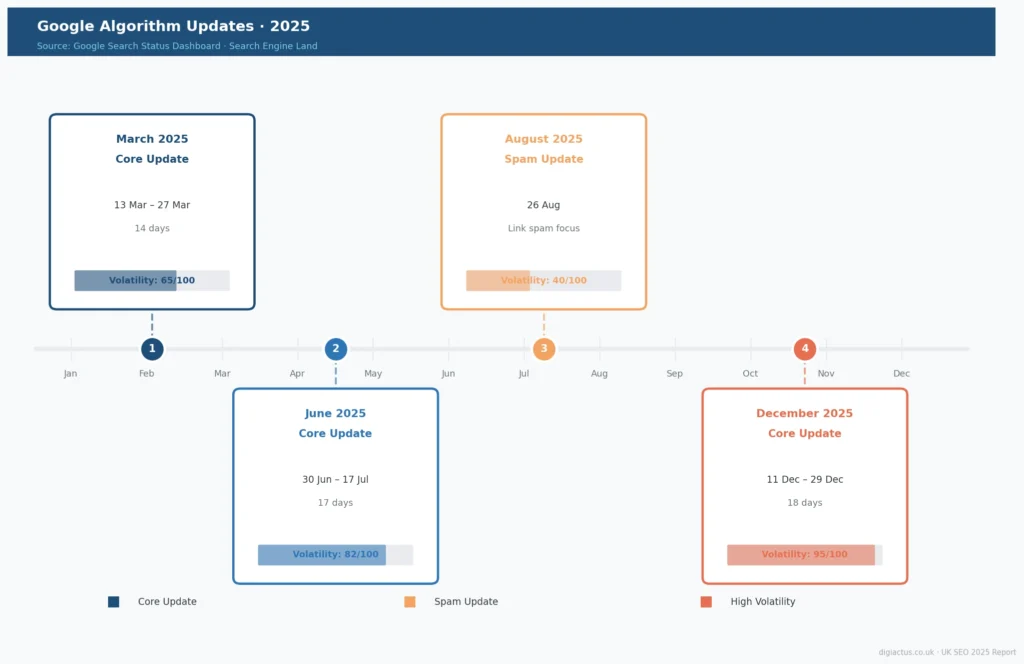Select the August 2025 Spam Update heading
This screenshot has width=1024, height=664.
click(x=543, y=149)
